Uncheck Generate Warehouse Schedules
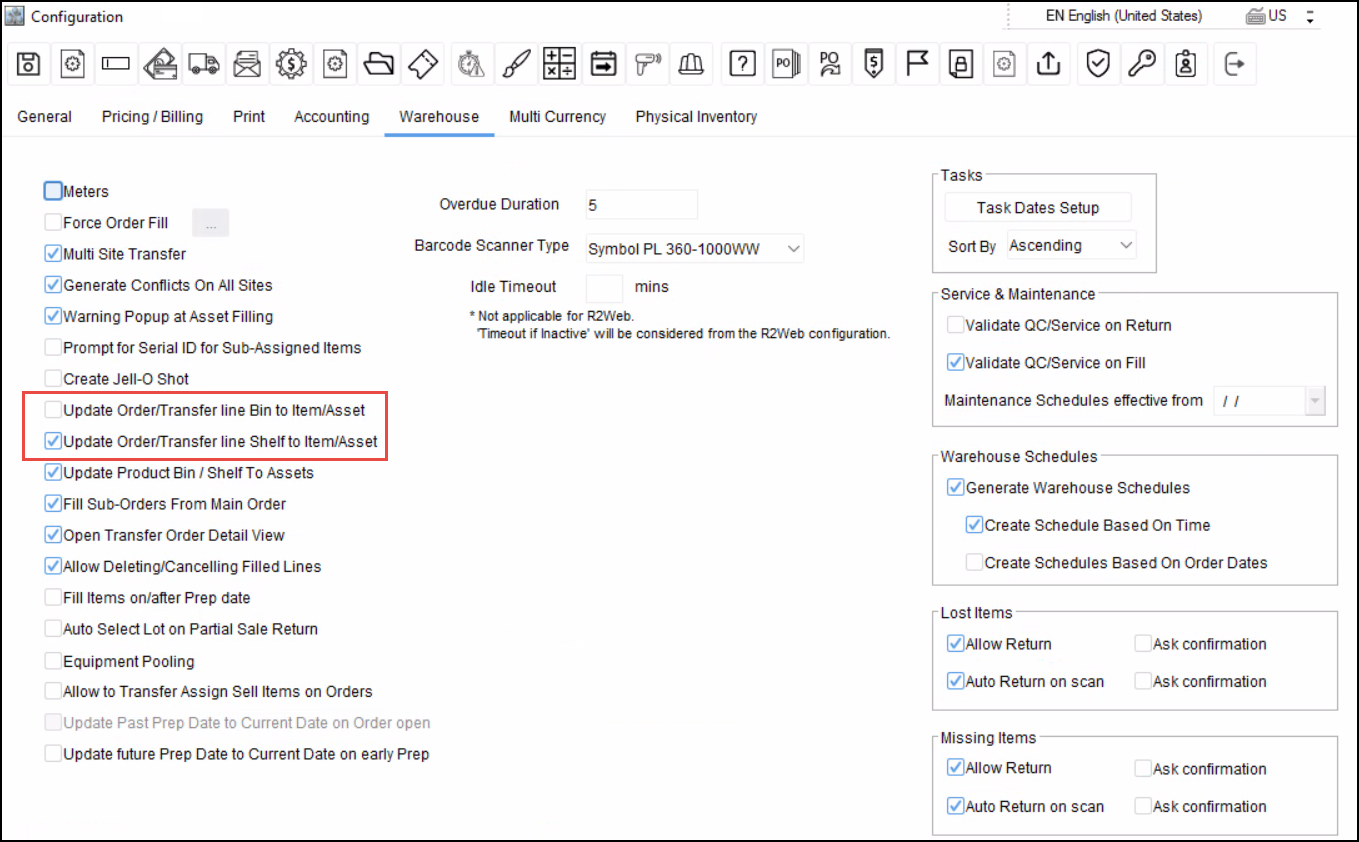Image resolution: width=1359 pixels, height=842 pixels. click(955, 488)
